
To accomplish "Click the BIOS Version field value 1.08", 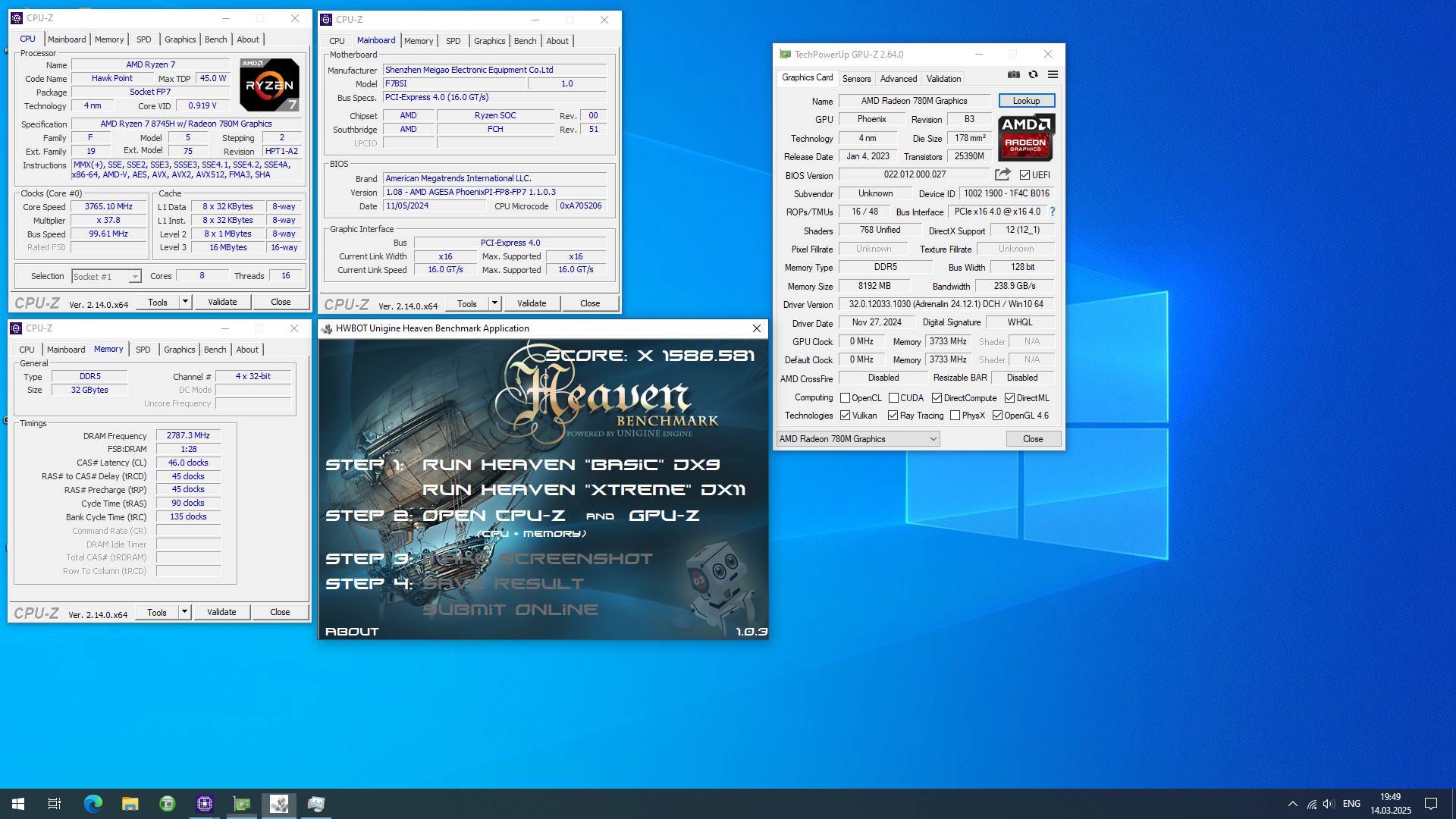I will pos(494,193).
